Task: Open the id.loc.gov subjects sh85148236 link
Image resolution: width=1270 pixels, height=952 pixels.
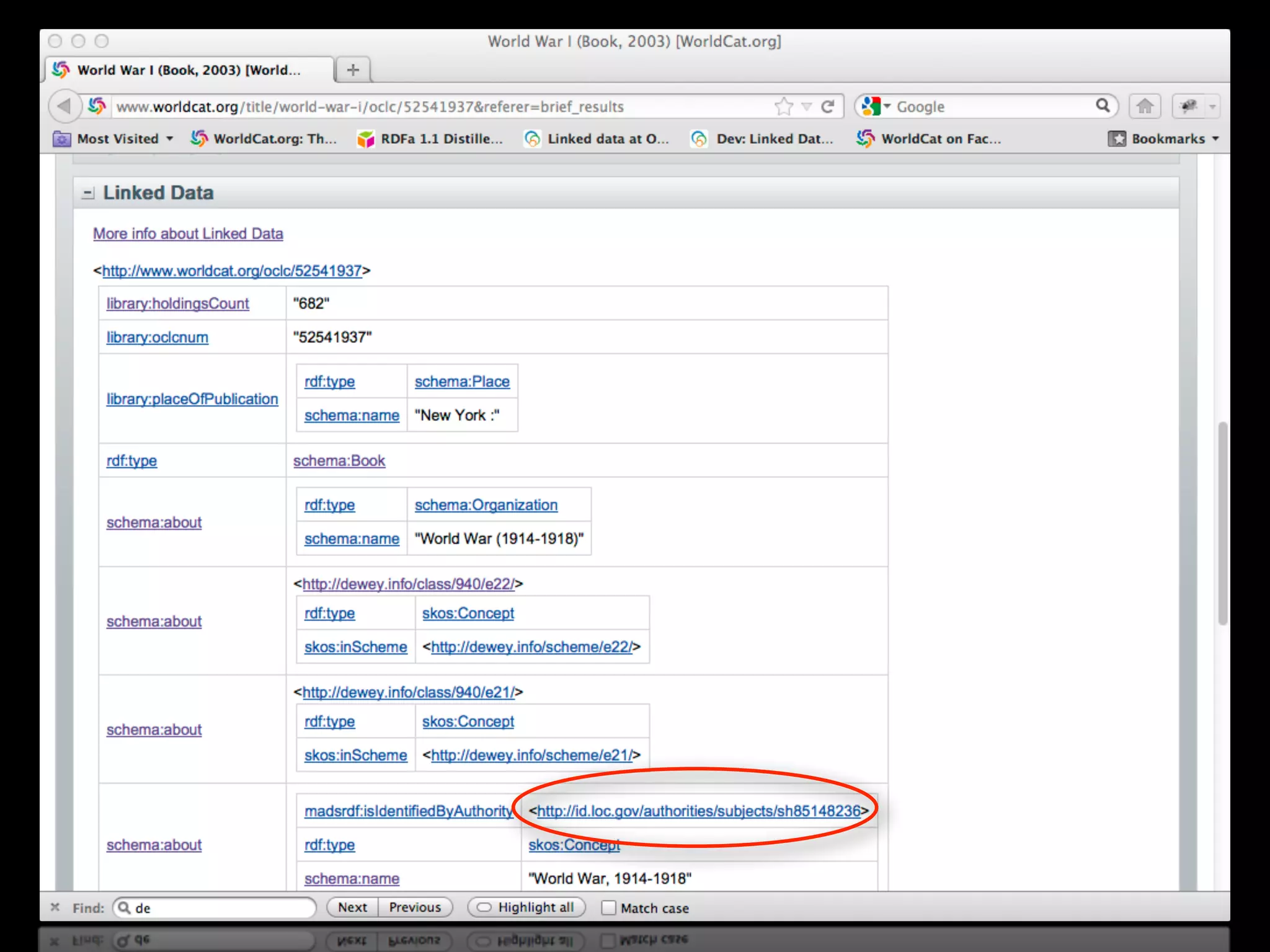Action: (698, 811)
